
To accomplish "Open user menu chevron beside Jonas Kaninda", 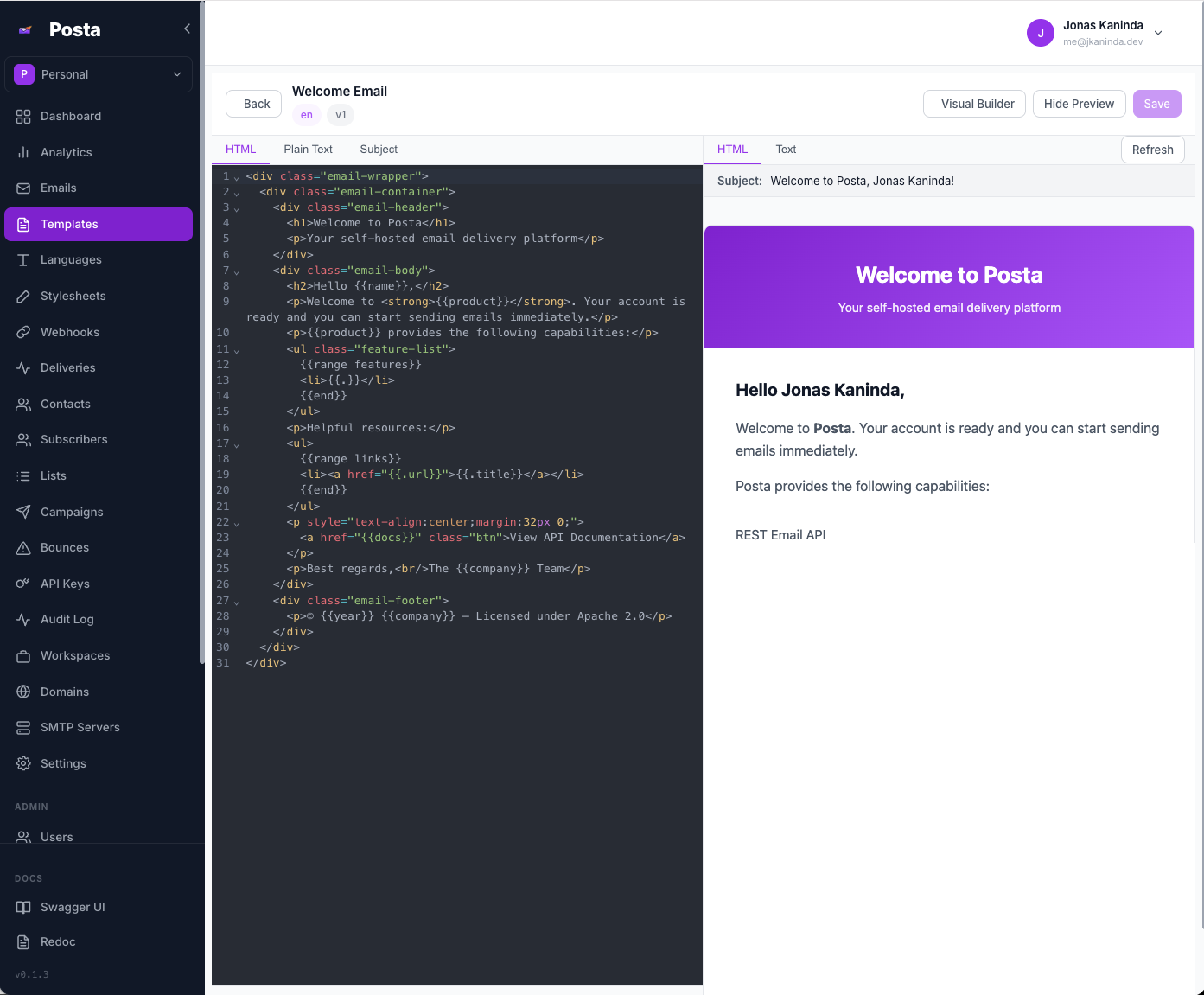I will 1158,33.
